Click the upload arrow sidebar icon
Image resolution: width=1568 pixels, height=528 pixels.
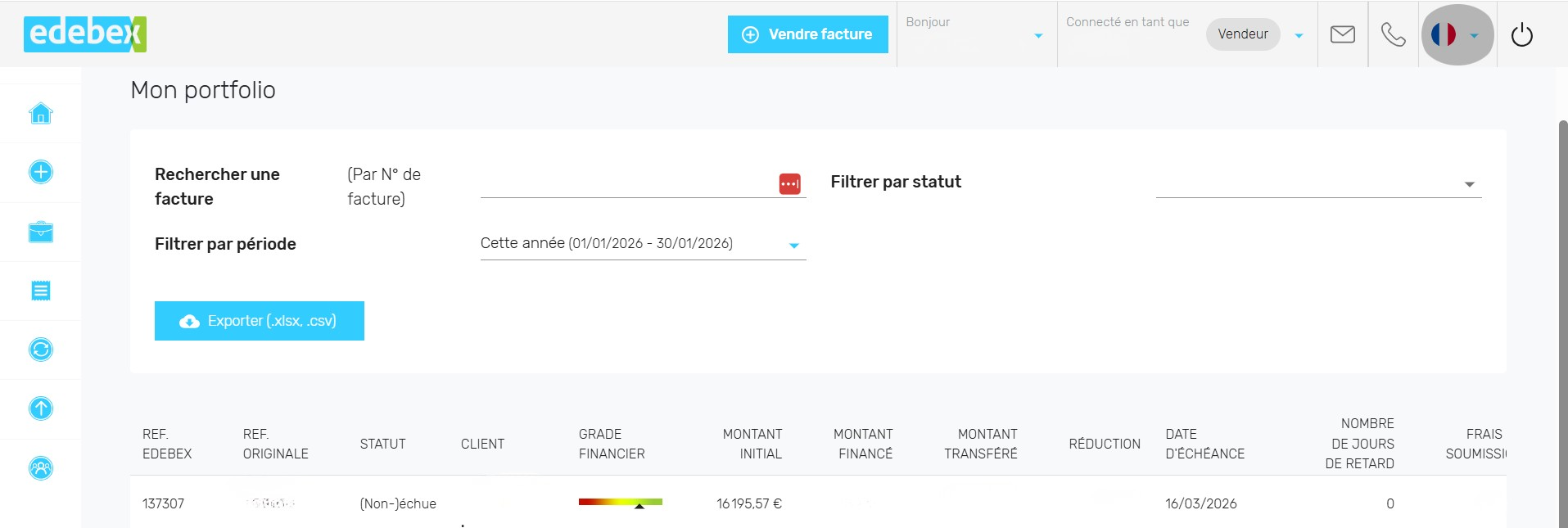coord(41,408)
